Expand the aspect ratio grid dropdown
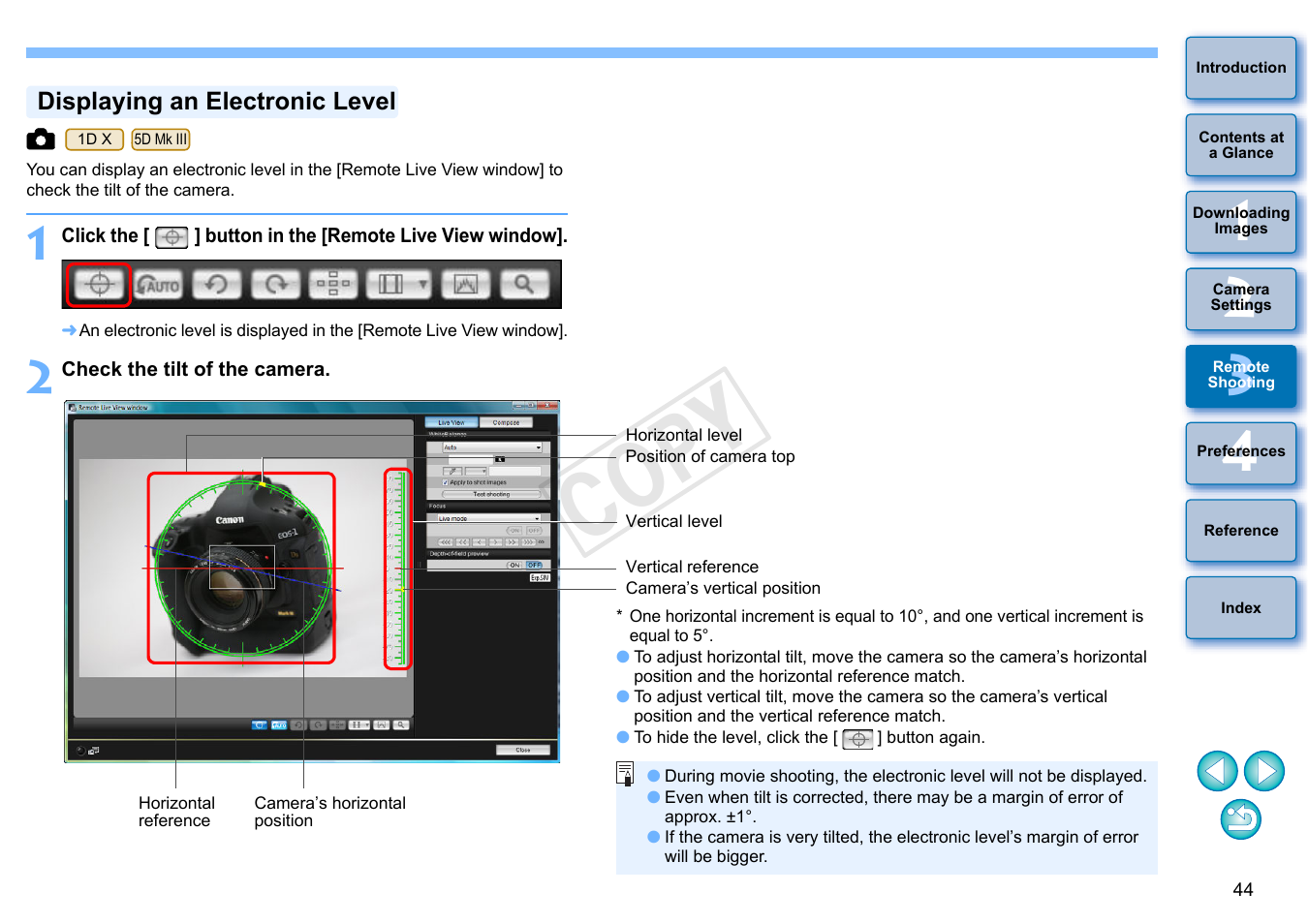Viewport: 1308px width, 924px height. click(x=423, y=285)
